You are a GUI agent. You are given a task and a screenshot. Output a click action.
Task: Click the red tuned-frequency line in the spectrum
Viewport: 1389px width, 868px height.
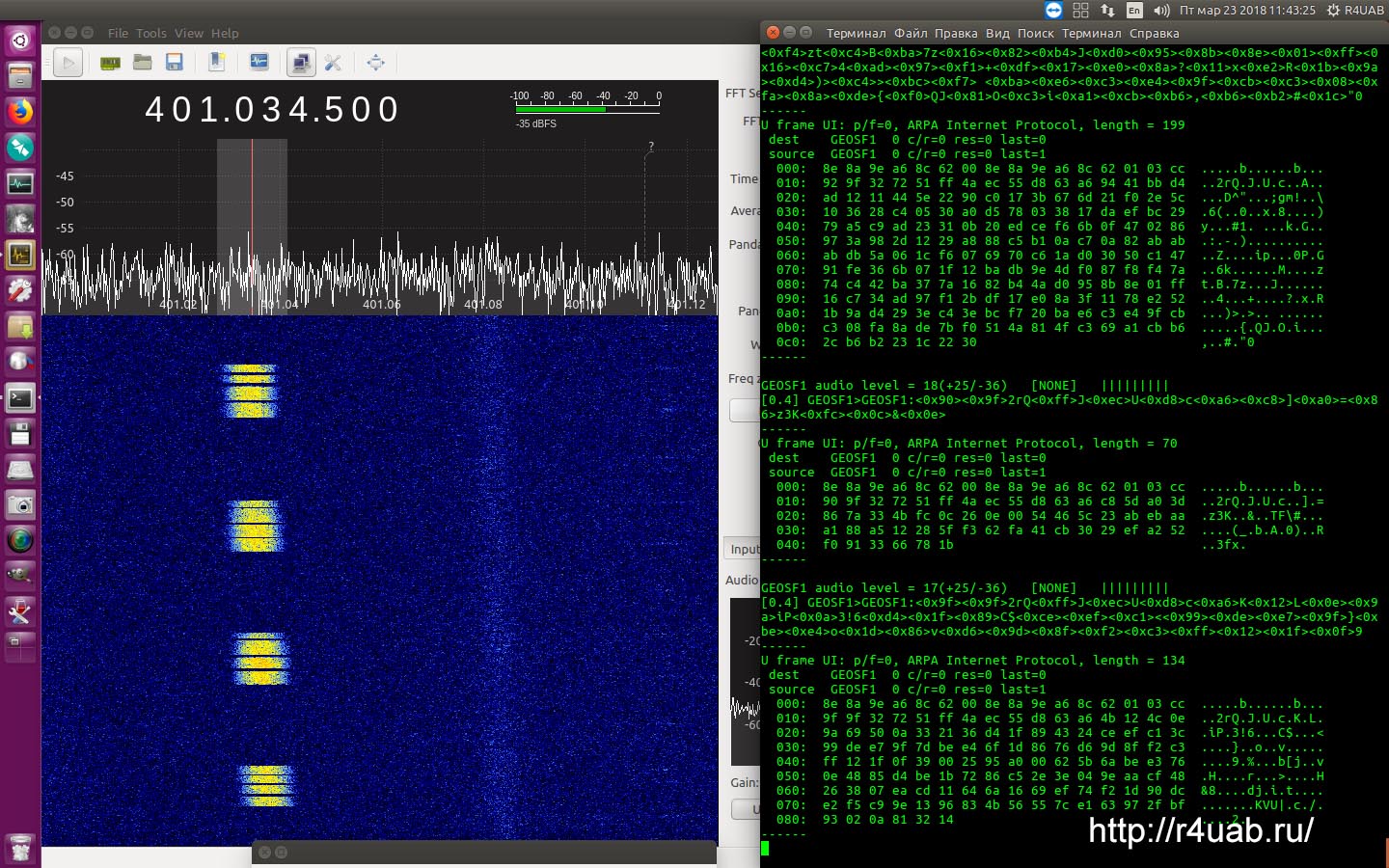tap(252, 226)
